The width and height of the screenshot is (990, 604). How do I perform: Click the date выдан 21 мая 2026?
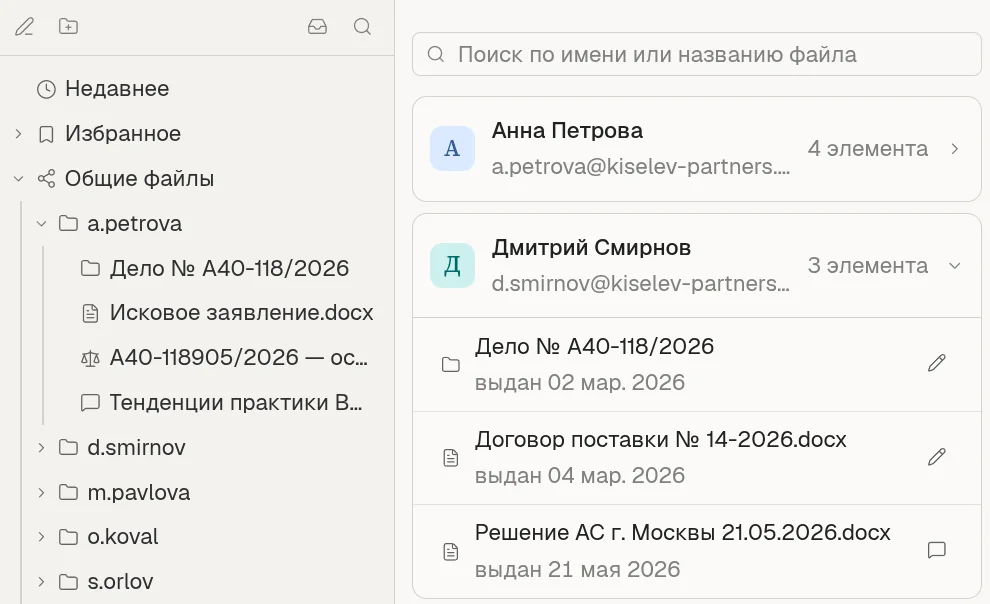(578, 569)
